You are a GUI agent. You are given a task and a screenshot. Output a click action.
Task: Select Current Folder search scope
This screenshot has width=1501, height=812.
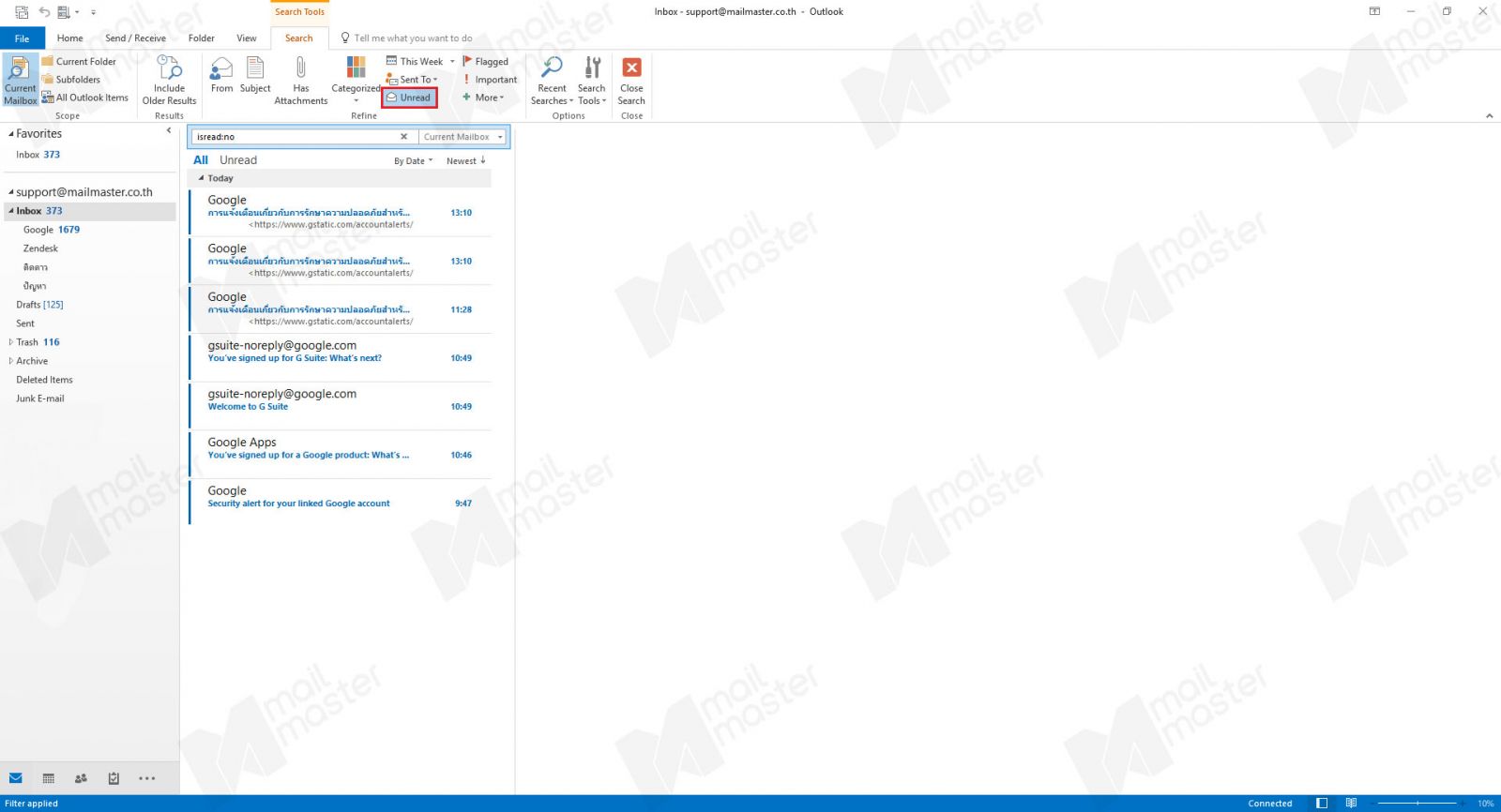79,62
